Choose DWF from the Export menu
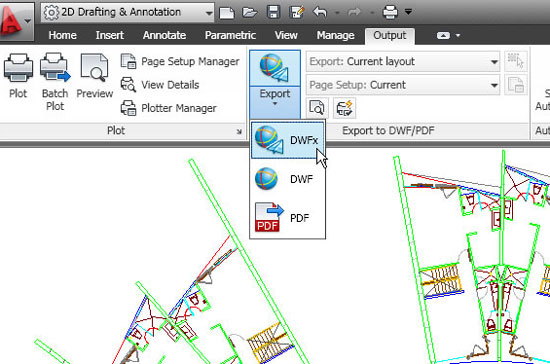Screen dimensions: 550x364 288,179
